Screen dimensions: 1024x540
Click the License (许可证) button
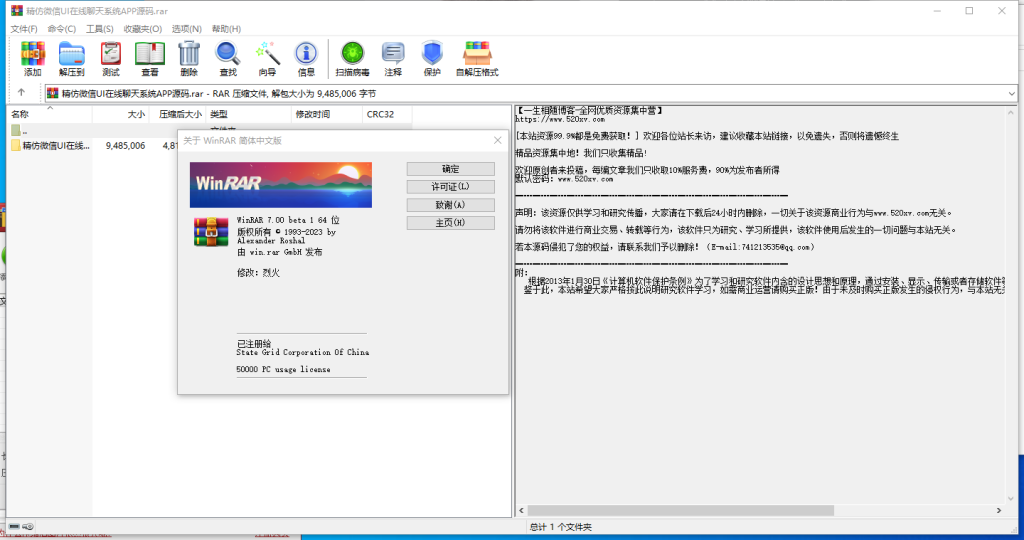pyautogui.click(x=451, y=187)
